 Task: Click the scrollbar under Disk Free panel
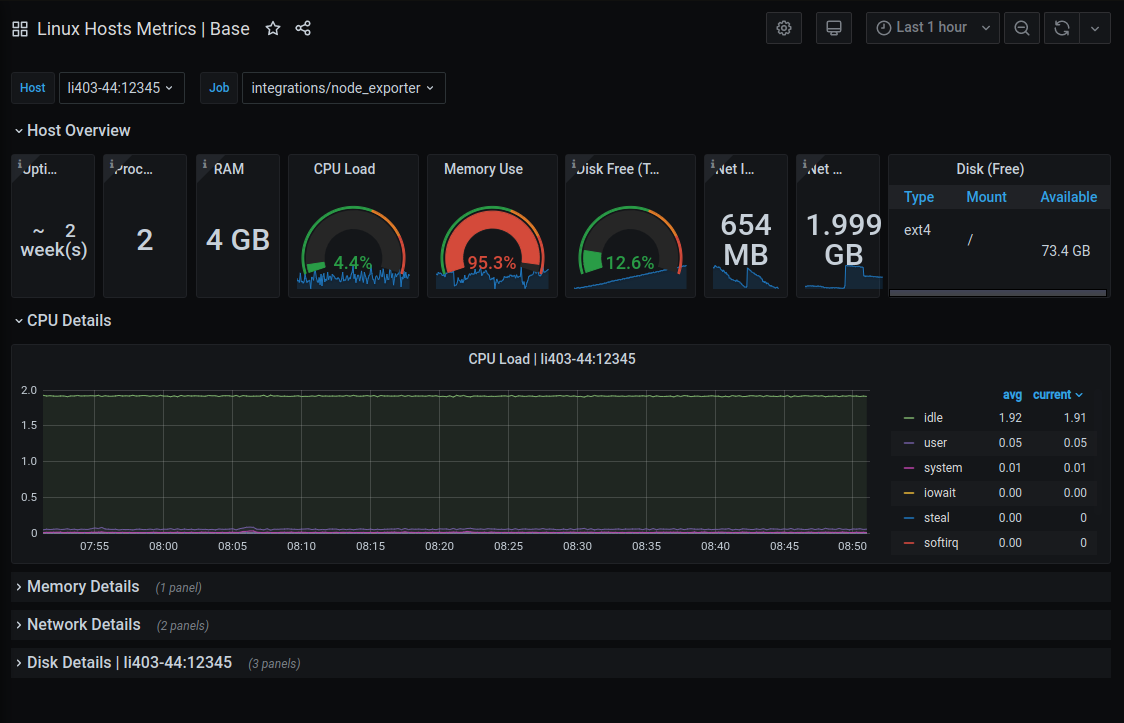997,292
